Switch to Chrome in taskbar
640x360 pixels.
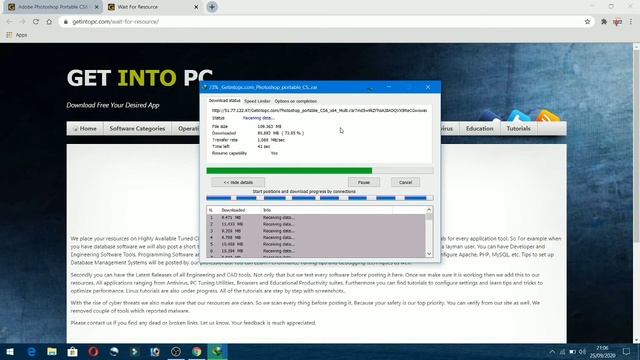coord(197,351)
